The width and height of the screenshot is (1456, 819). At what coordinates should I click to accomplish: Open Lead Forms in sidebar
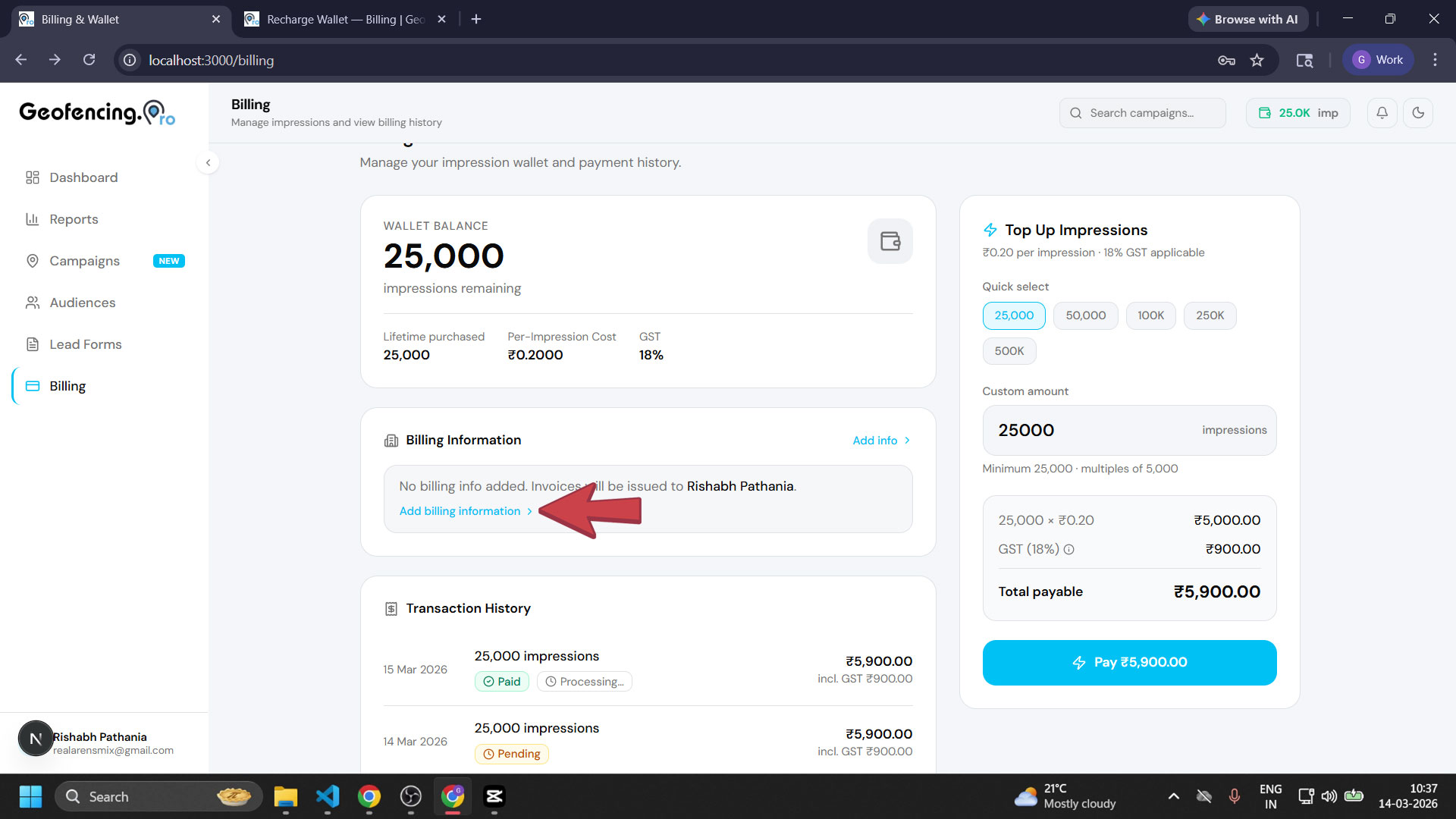click(85, 344)
